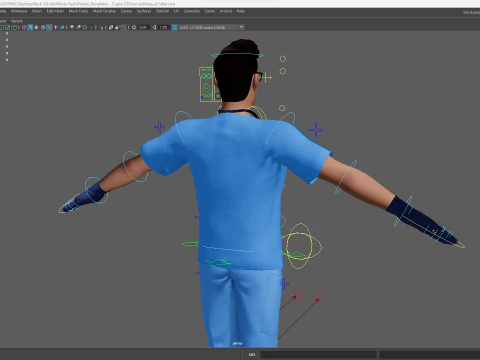The height and width of the screenshot is (360, 480).
Task: Toggle Smooth Shade All button
Action: point(30,27)
